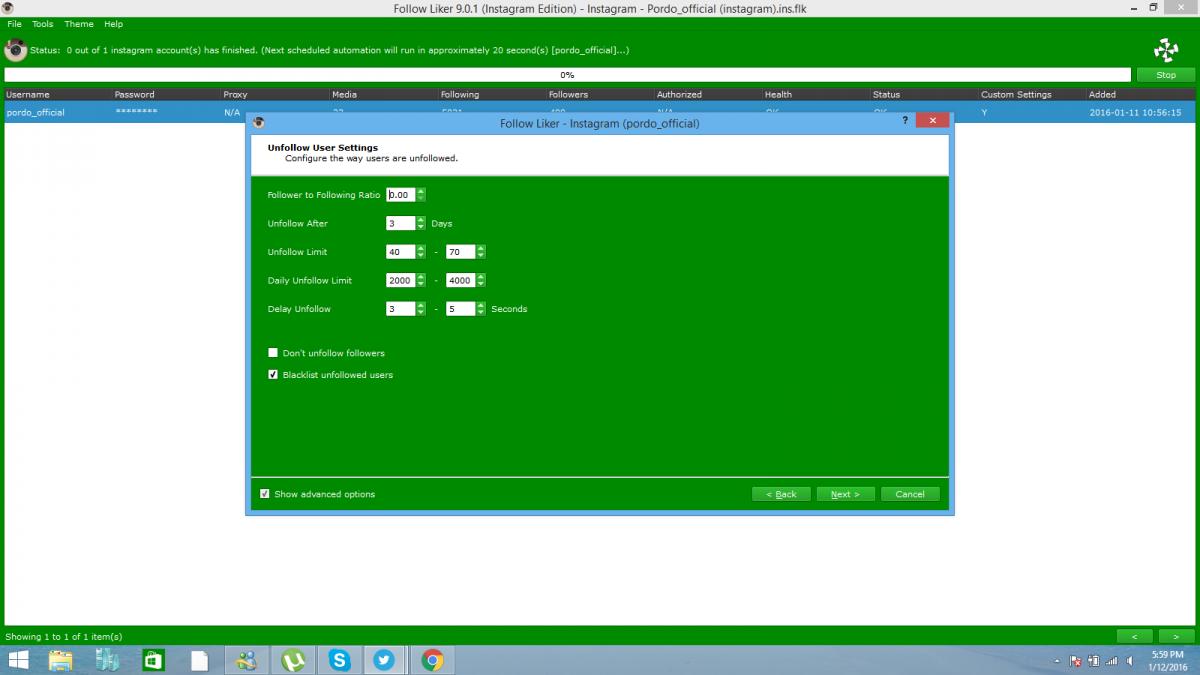Viewport: 1200px width, 675px height.
Task: Click the spinning fan activity icon
Action: point(1165,50)
